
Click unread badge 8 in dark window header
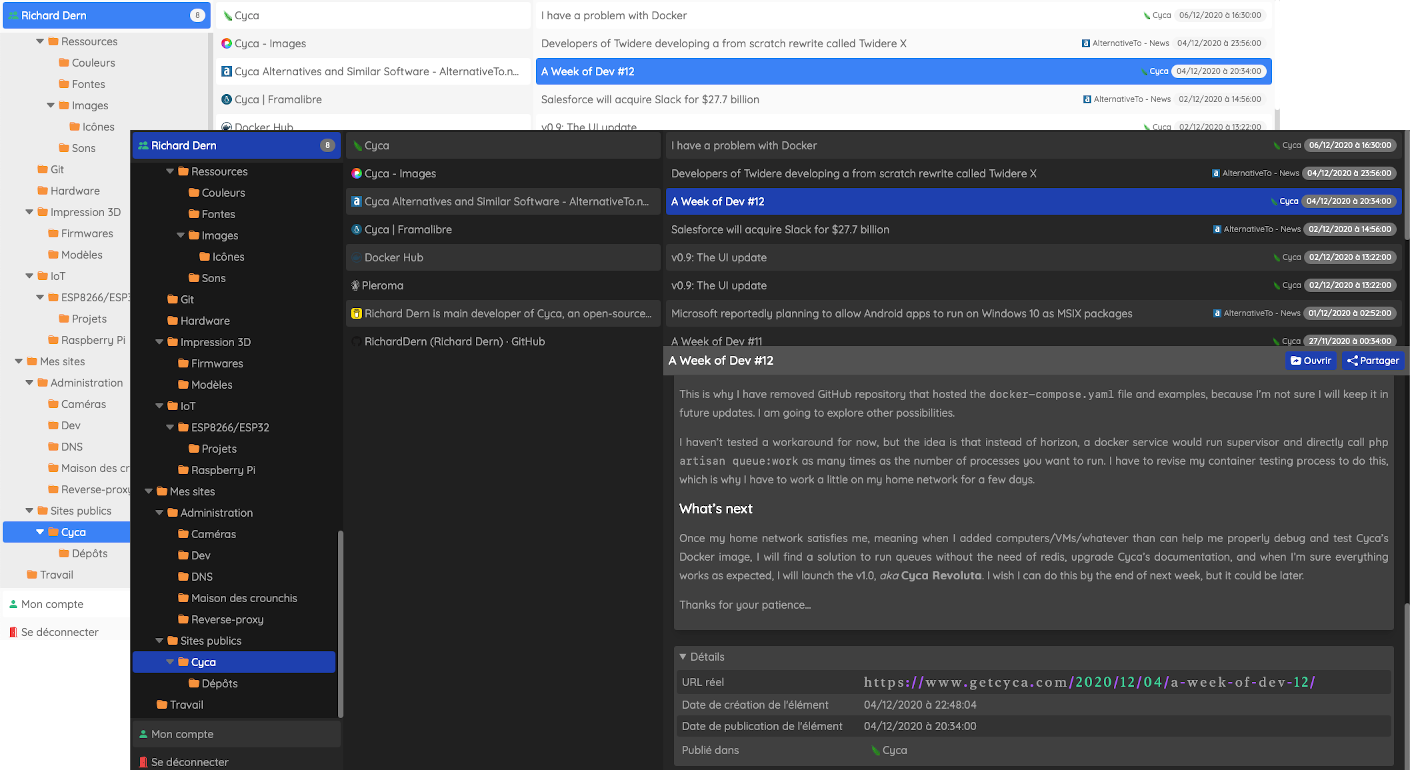tap(326, 146)
